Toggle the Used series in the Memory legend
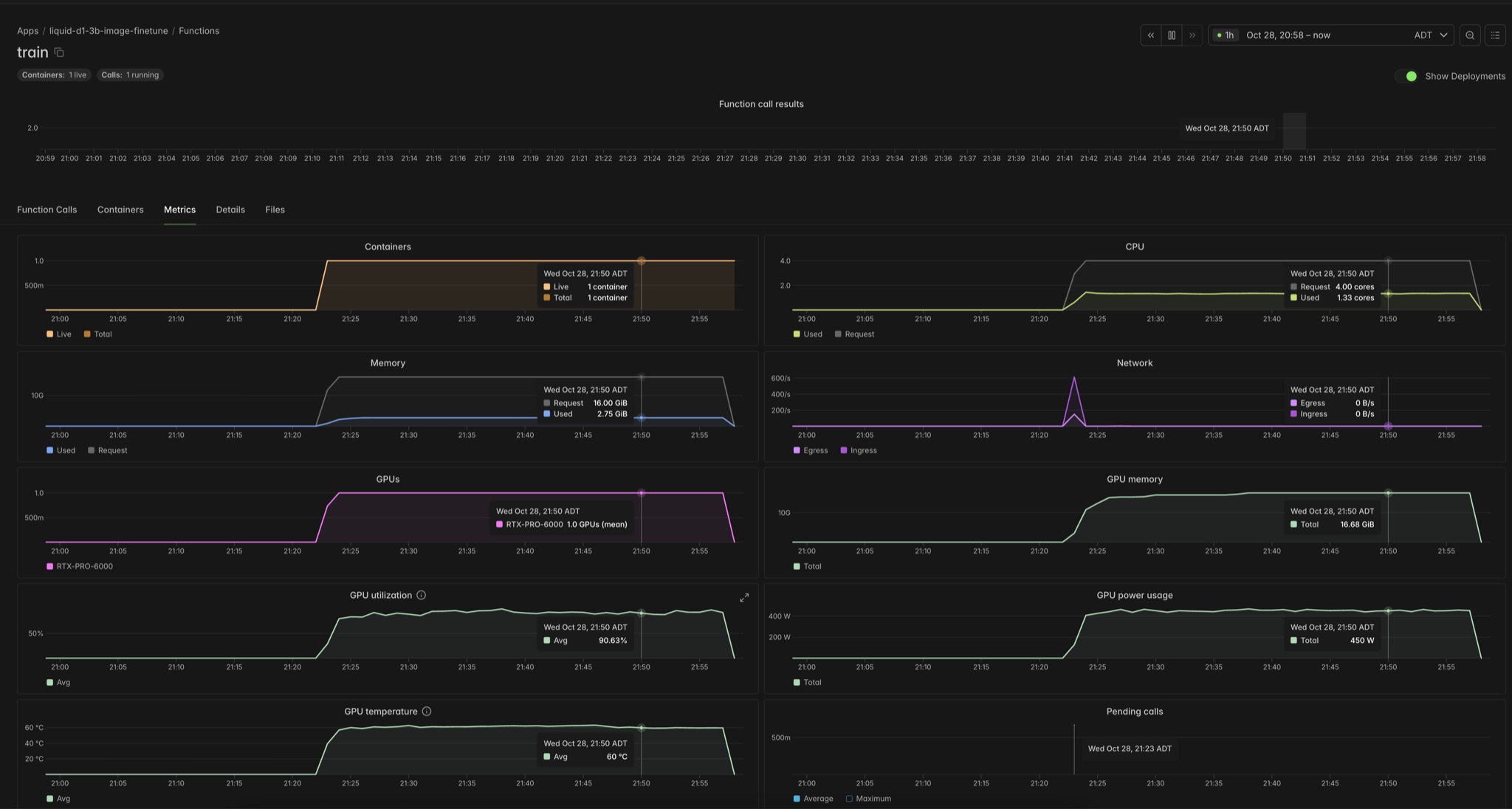Viewport: 1512px width, 809px height. (61, 450)
